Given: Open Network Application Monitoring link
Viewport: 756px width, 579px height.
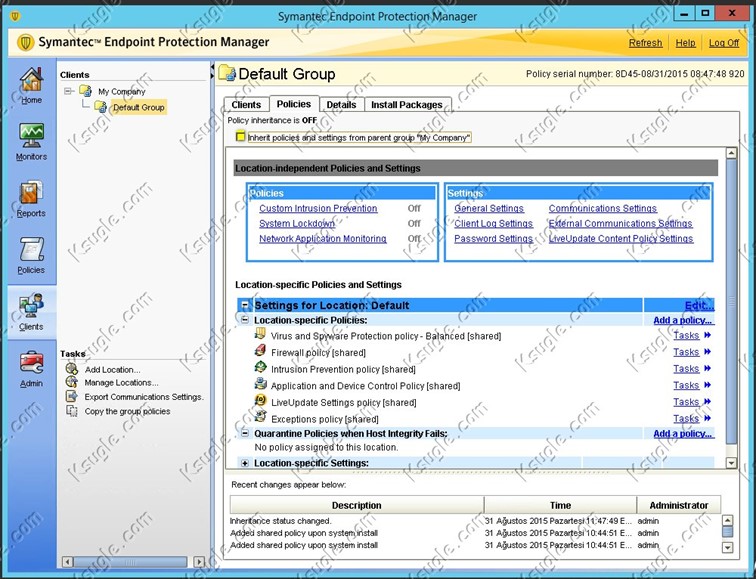Looking at the screenshot, I should [x=323, y=238].
